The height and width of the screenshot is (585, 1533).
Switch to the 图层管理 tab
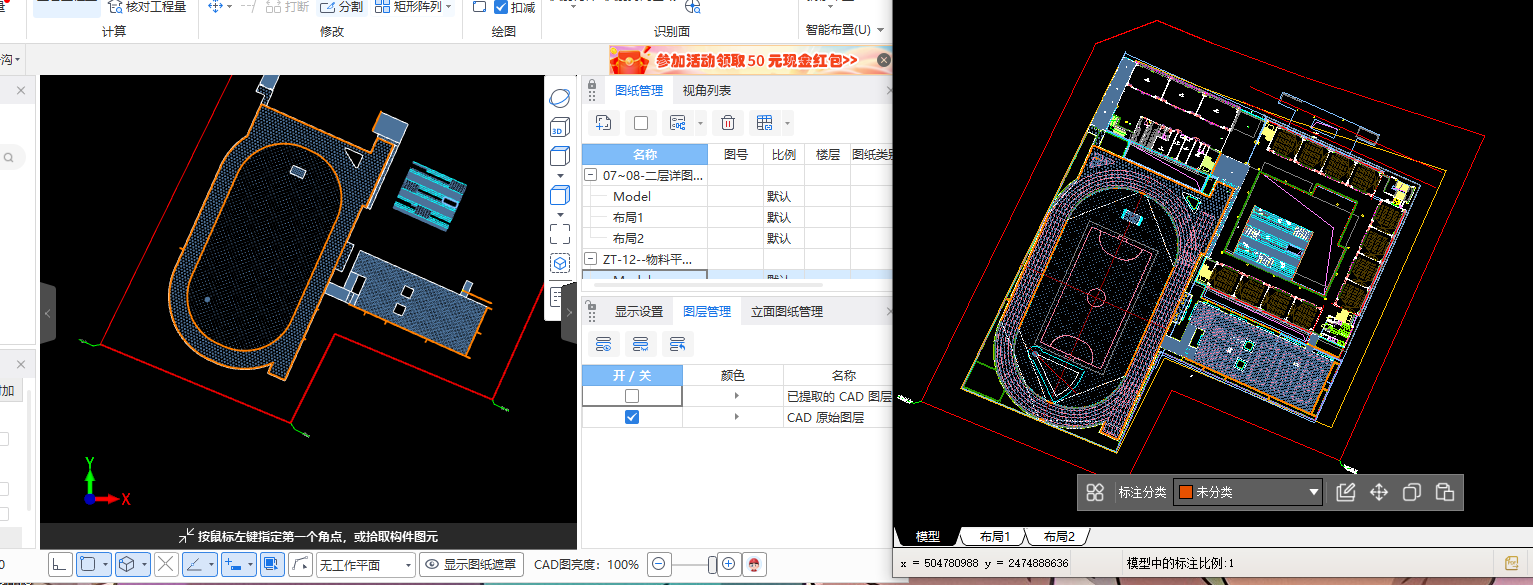pyautogui.click(x=707, y=312)
